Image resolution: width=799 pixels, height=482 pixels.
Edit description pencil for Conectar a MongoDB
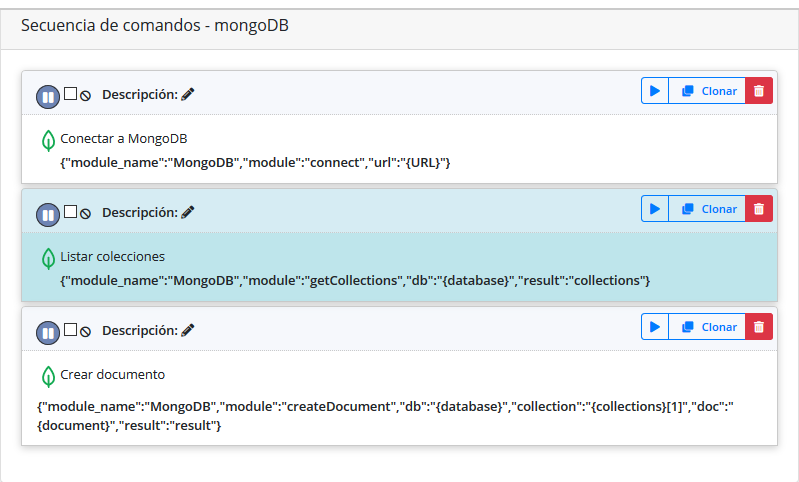click(188, 94)
